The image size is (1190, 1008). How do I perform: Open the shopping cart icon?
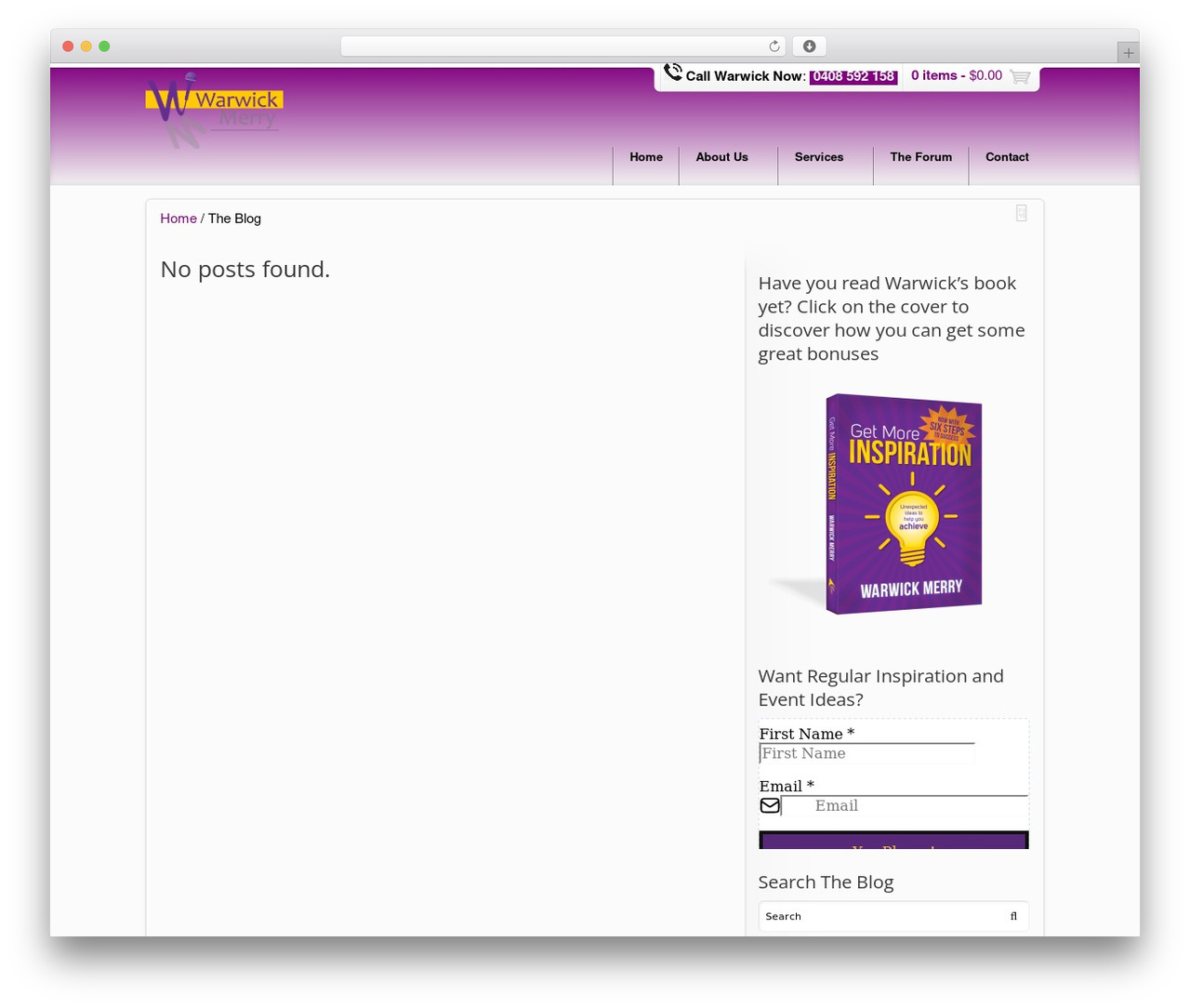click(1020, 76)
